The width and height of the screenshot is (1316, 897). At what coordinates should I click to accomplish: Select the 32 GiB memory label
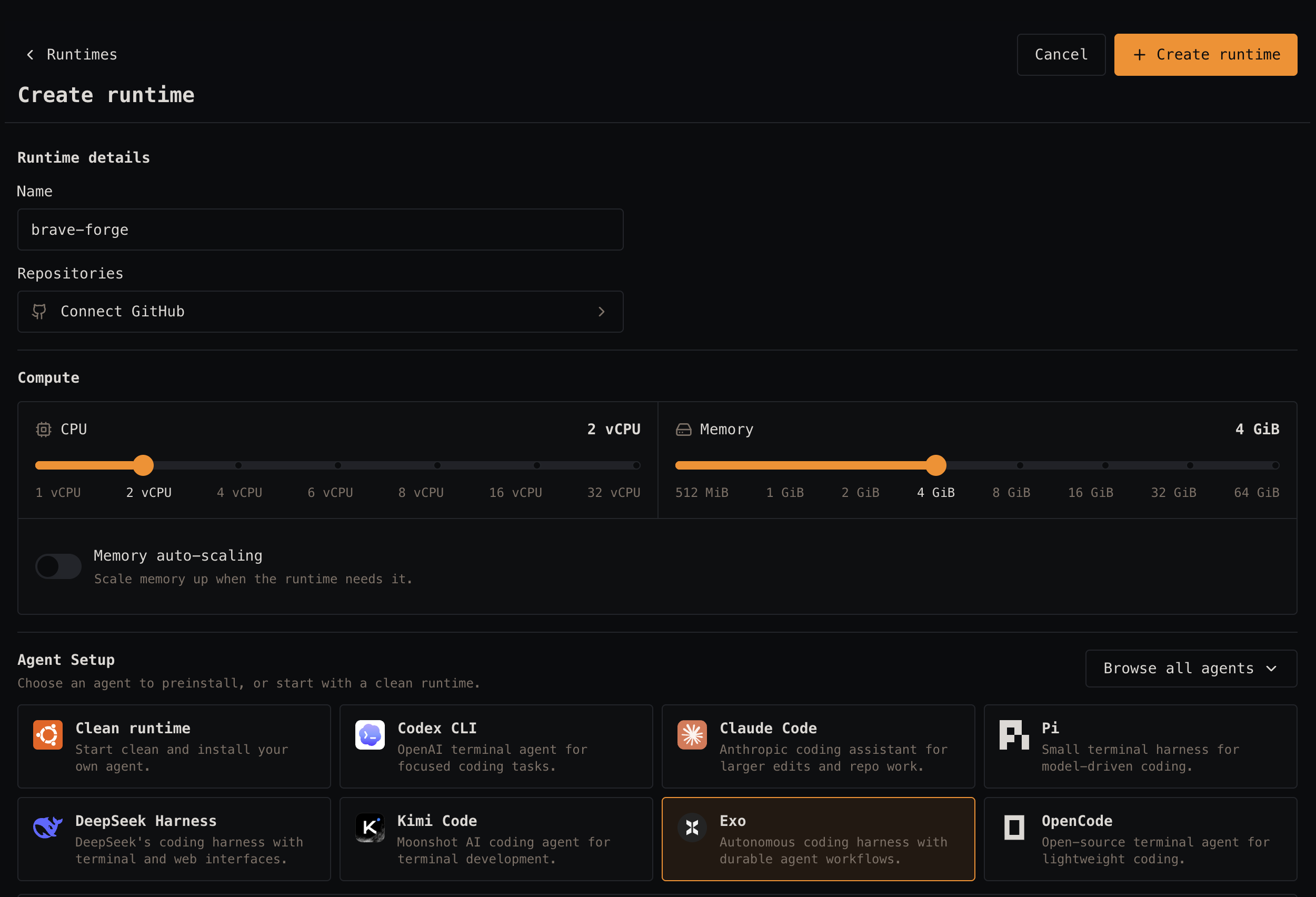pos(1173,492)
